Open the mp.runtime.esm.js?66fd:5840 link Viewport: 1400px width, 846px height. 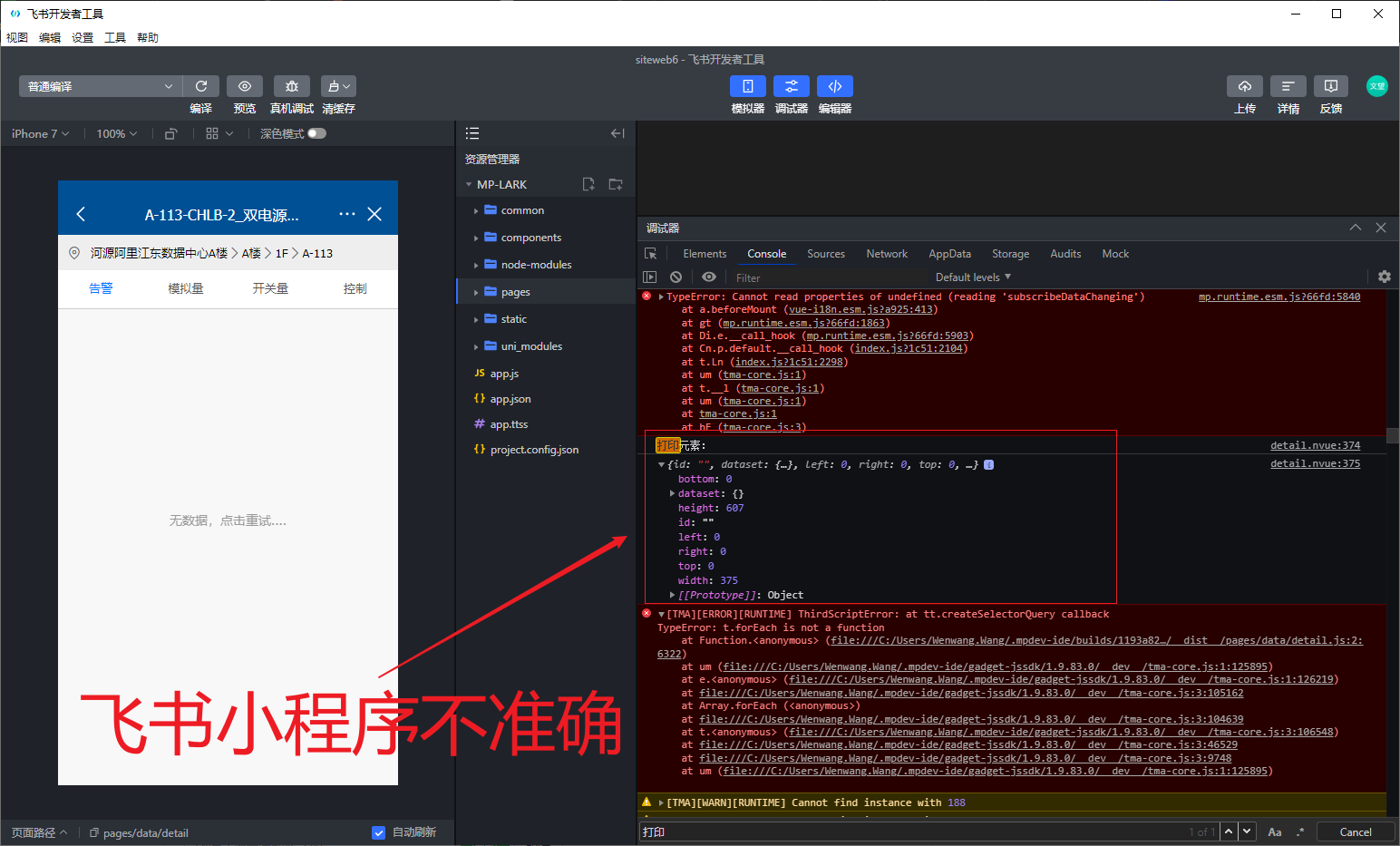[1279, 297]
